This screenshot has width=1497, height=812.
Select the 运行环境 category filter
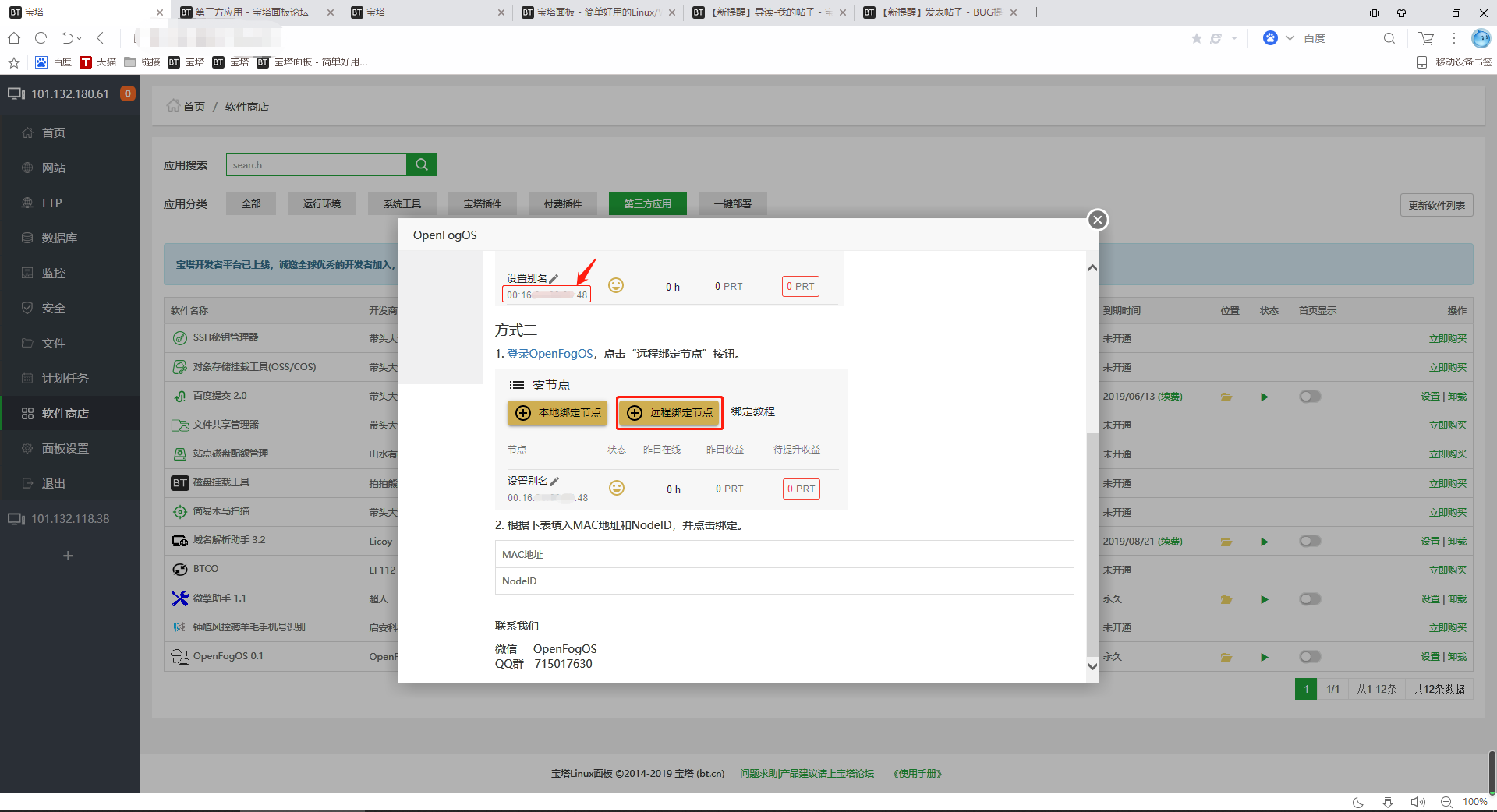pyautogui.click(x=322, y=204)
